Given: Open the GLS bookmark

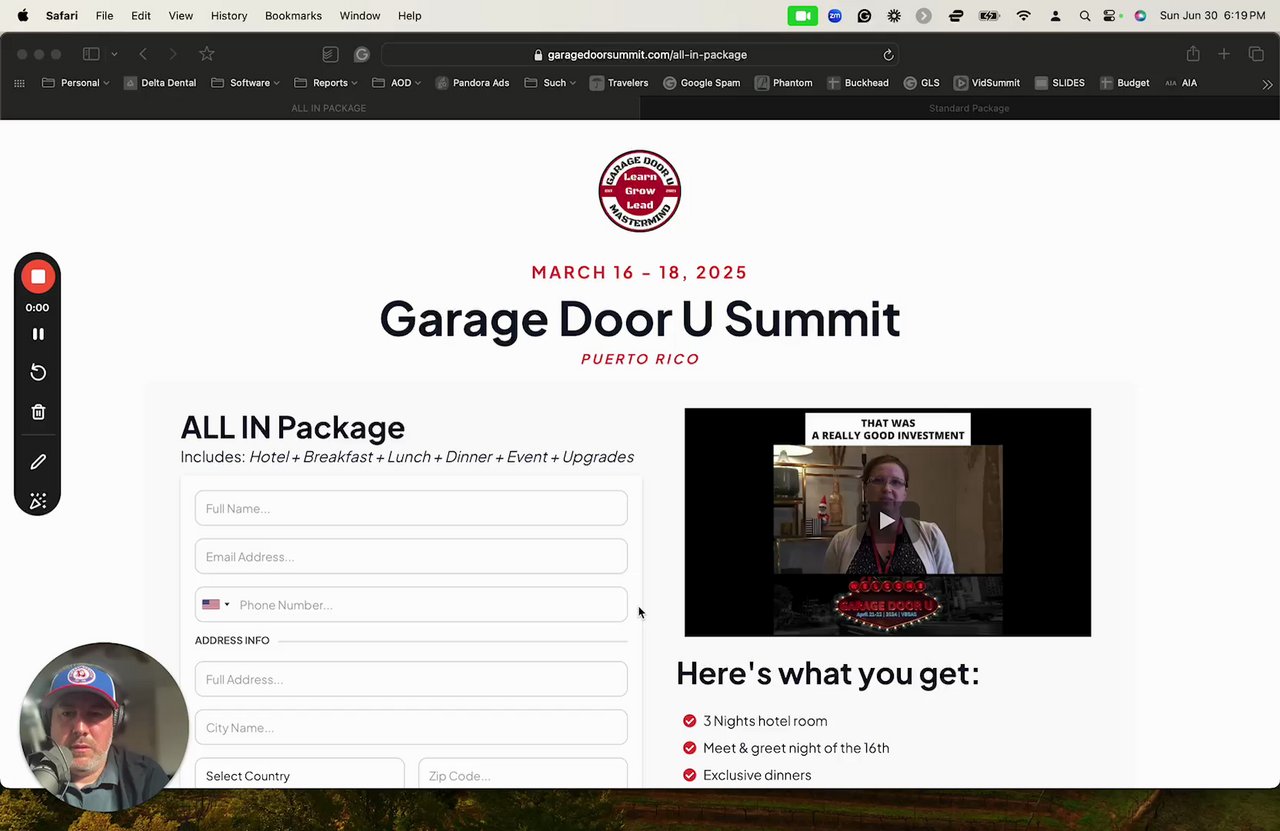Looking at the screenshot, I should 921,83.
